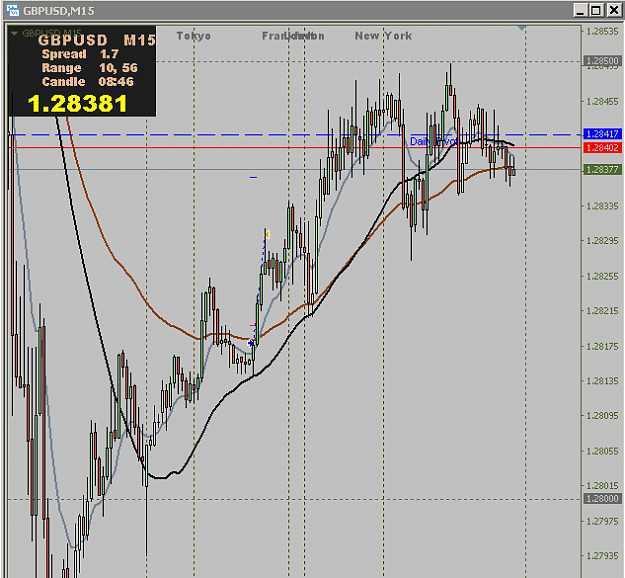Click the grey 1.28500 level tag
This screenshot has width=625, height=578.
602,61
